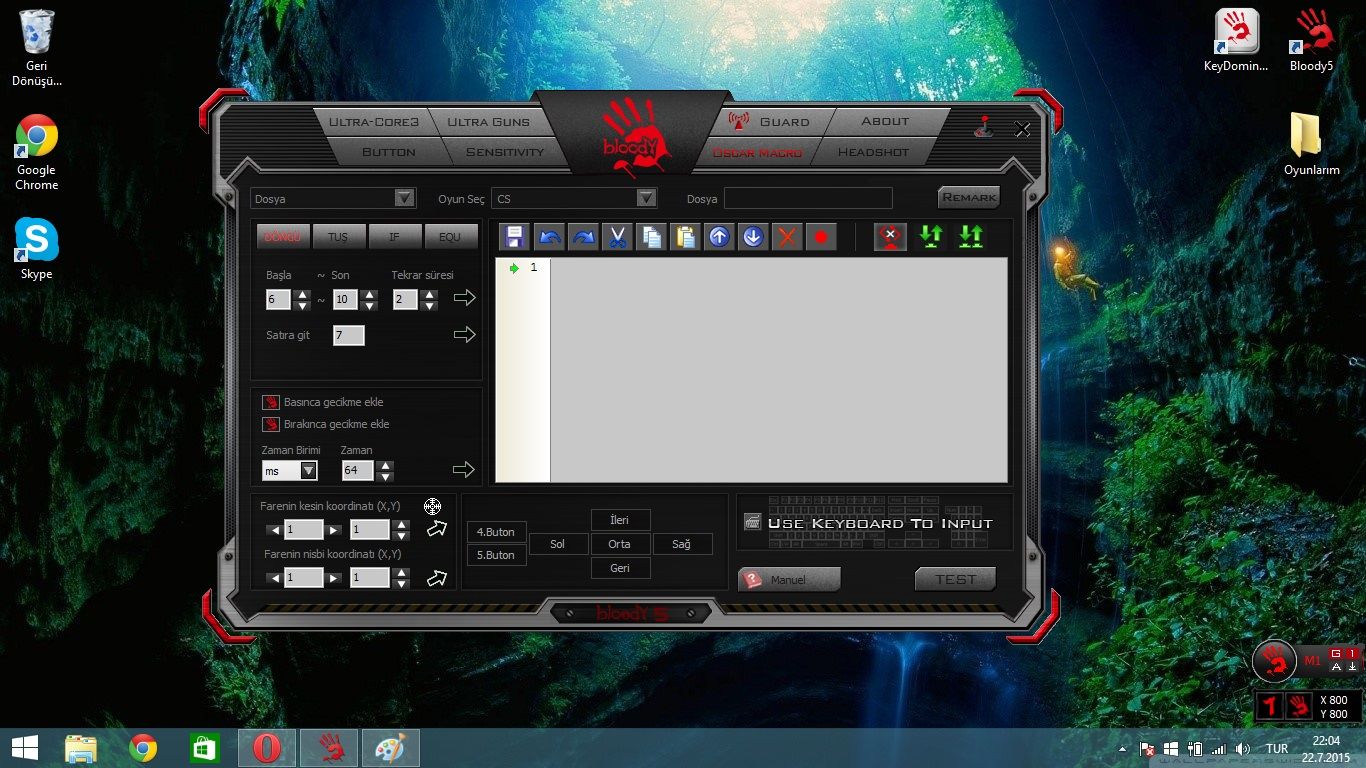
Task: Click the A indicator on the Bloody widget
Action: click(x=1336, y=667)
